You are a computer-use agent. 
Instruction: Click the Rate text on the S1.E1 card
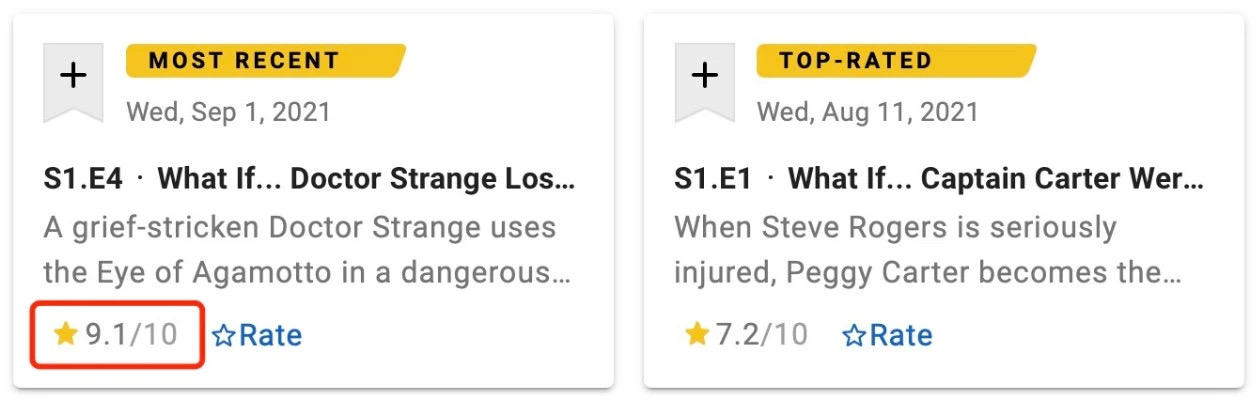pos(901,335)
